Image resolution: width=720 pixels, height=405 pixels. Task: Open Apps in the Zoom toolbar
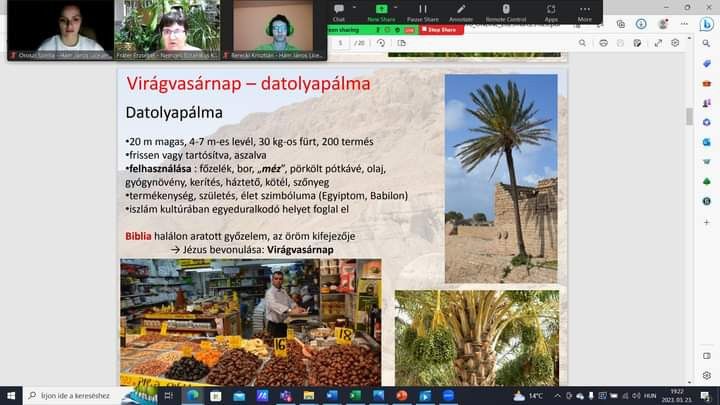point(551,11)
